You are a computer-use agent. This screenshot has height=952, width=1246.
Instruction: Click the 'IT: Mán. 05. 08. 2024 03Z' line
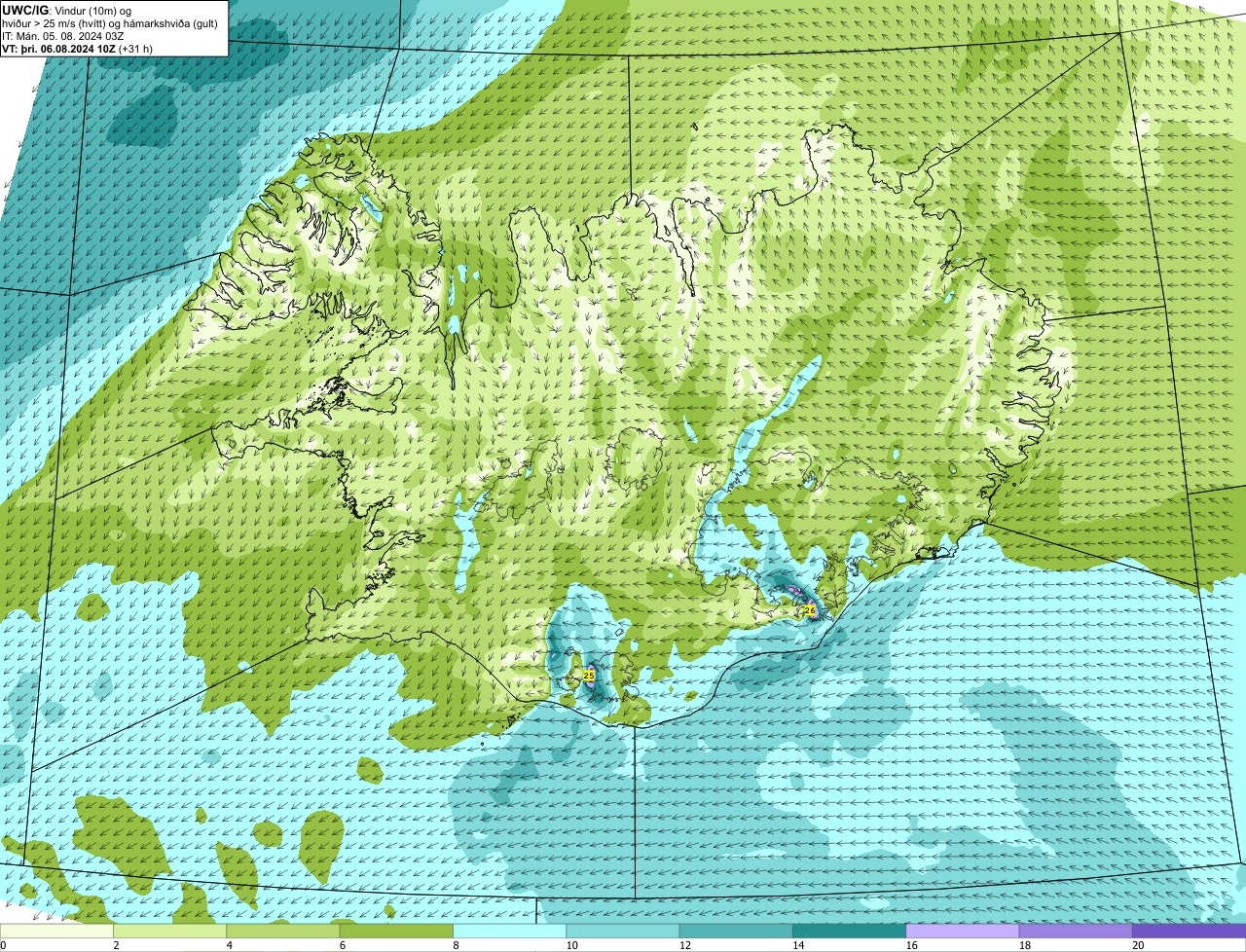tap(62, 36)
